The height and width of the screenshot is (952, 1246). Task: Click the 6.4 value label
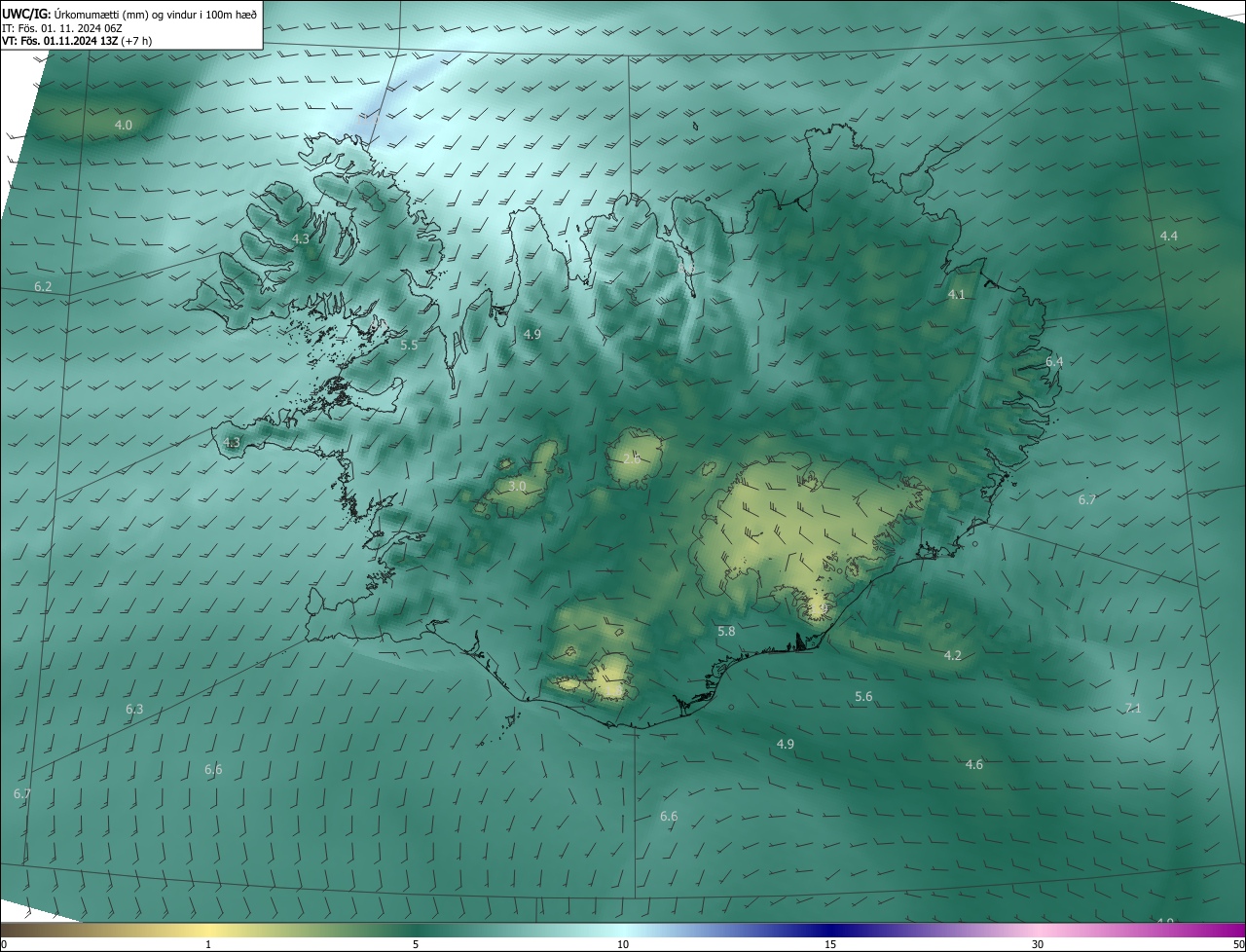tap(1054, 362)
